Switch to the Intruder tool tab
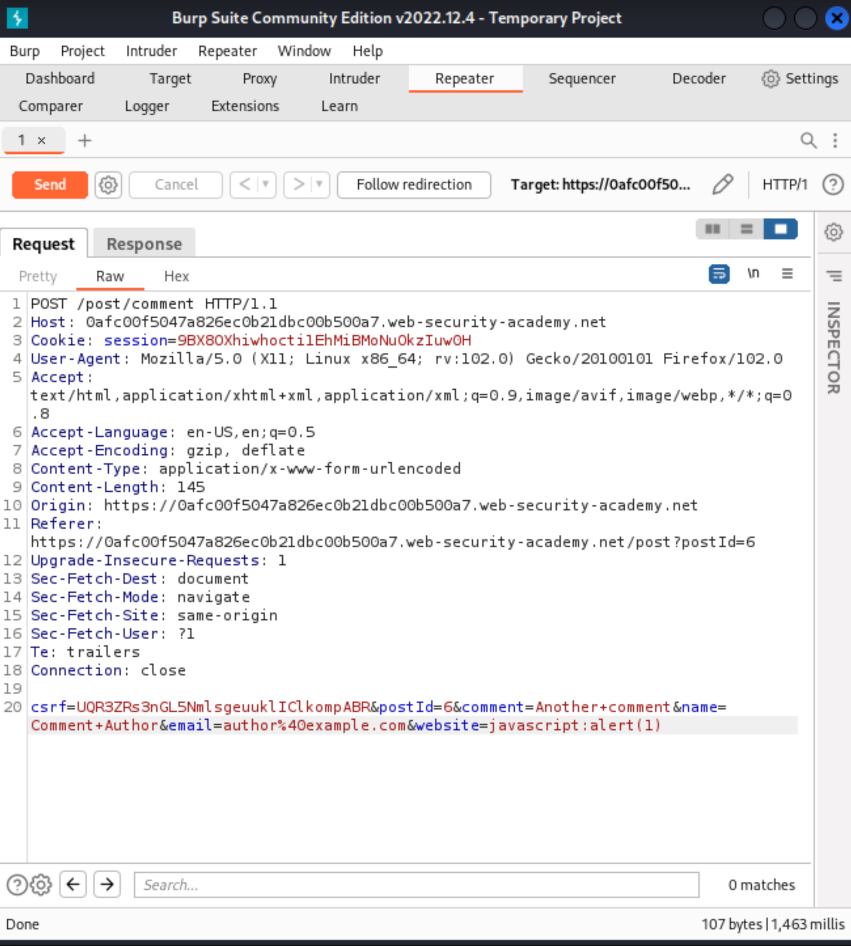 pos(354,79)
